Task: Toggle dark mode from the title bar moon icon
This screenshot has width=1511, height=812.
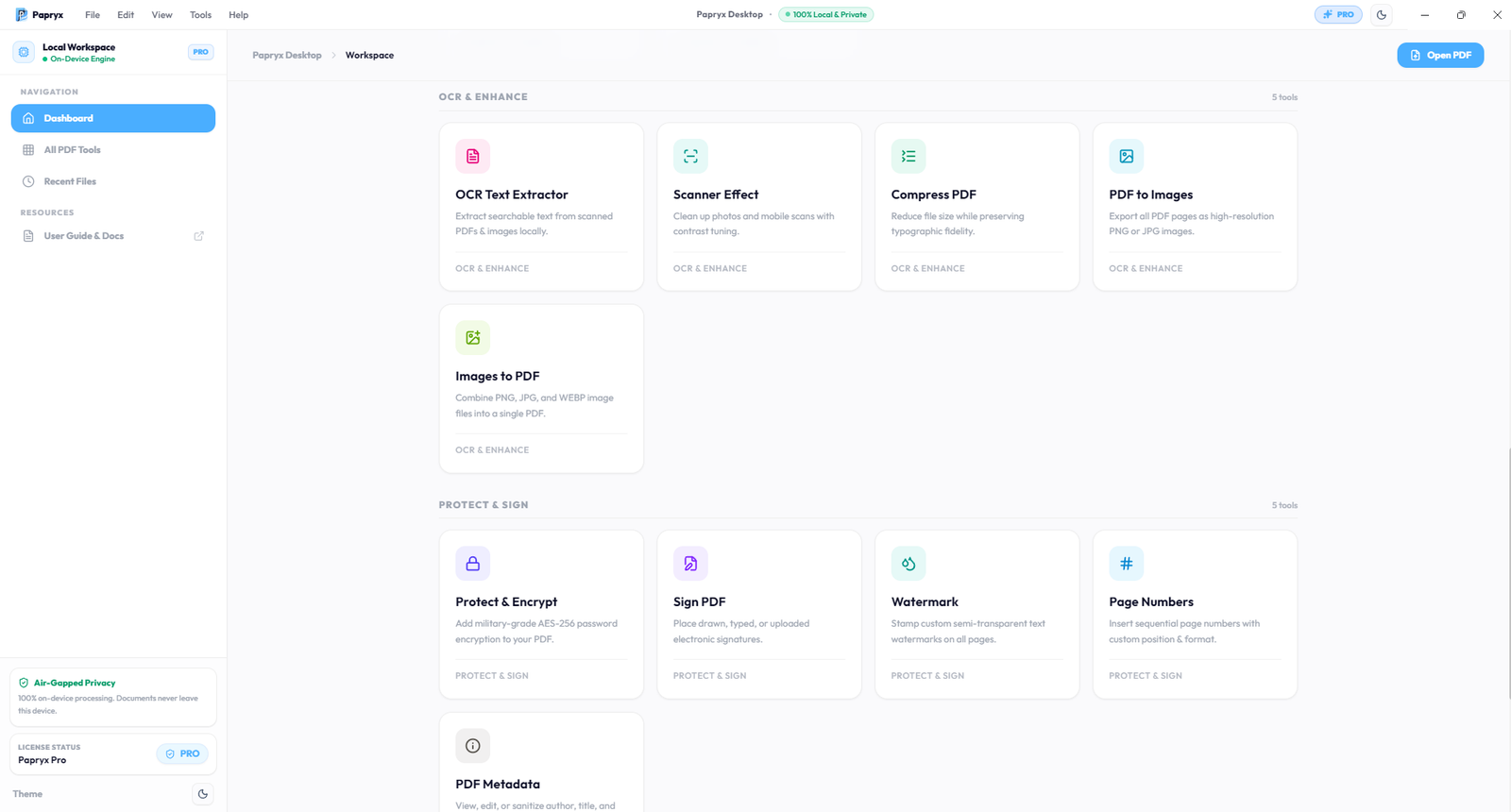Action: point(1382,15)
